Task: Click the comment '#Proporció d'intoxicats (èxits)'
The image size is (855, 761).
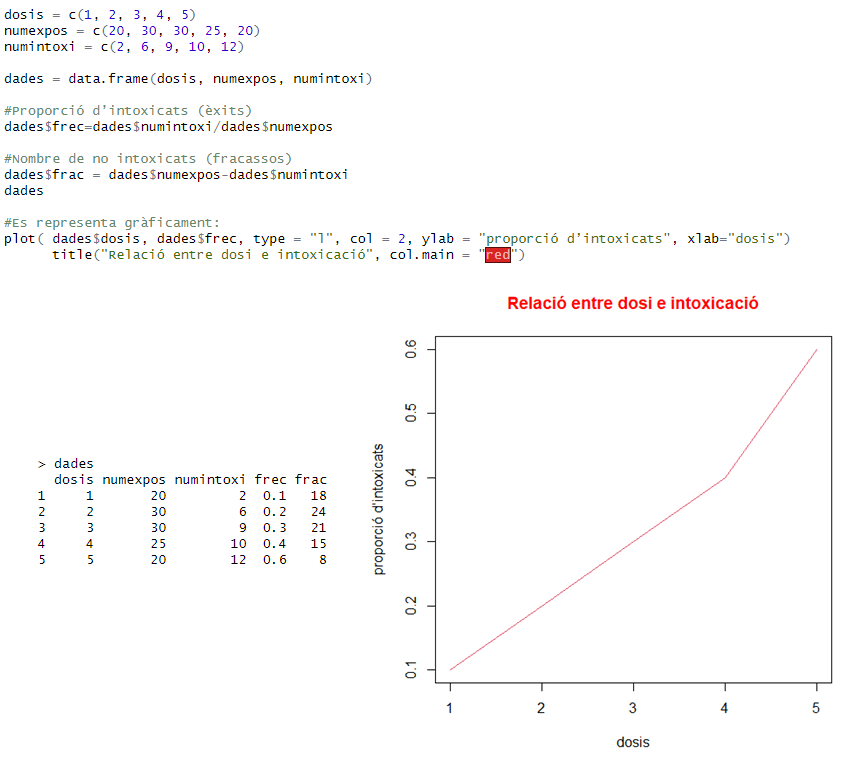Action: click(128, 111)
